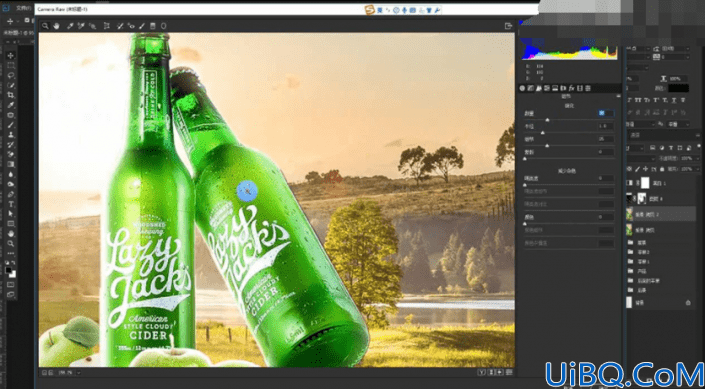705x389 pixels.
Task: Pick the Camera Raw Transform tool
Action: [107, 26]
